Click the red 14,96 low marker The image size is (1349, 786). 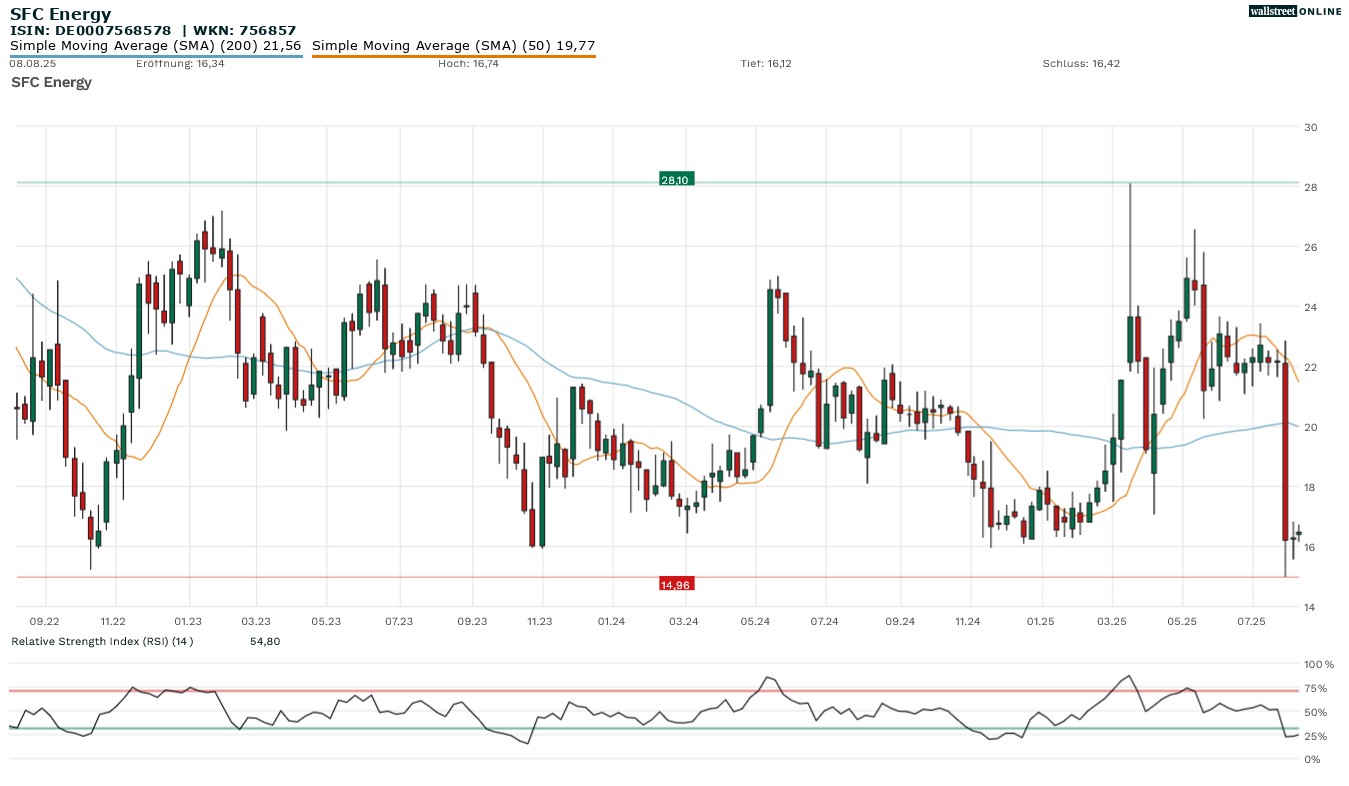[x=675, y=584]
